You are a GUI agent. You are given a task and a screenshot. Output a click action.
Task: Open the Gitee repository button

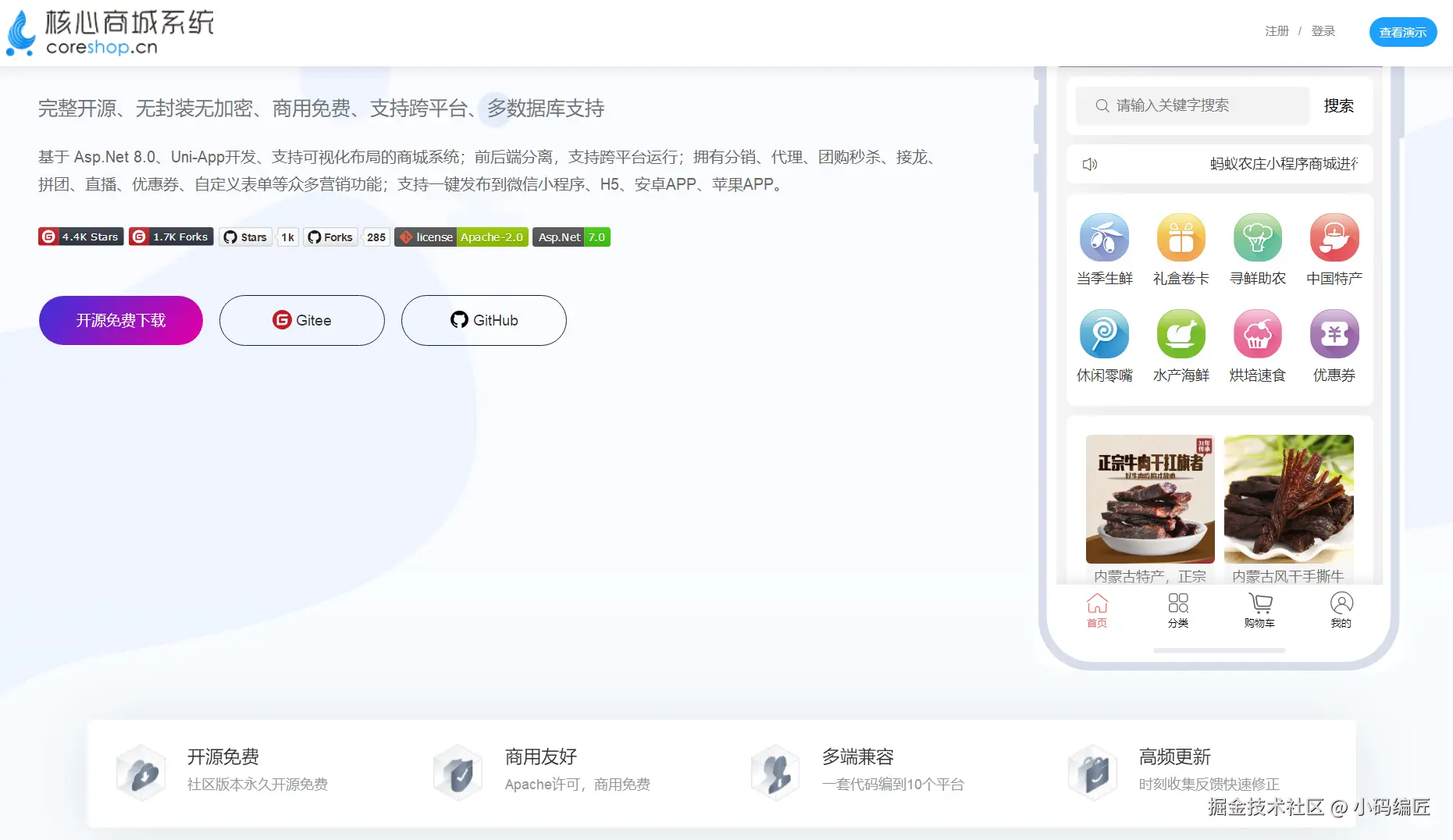(302, 320)
